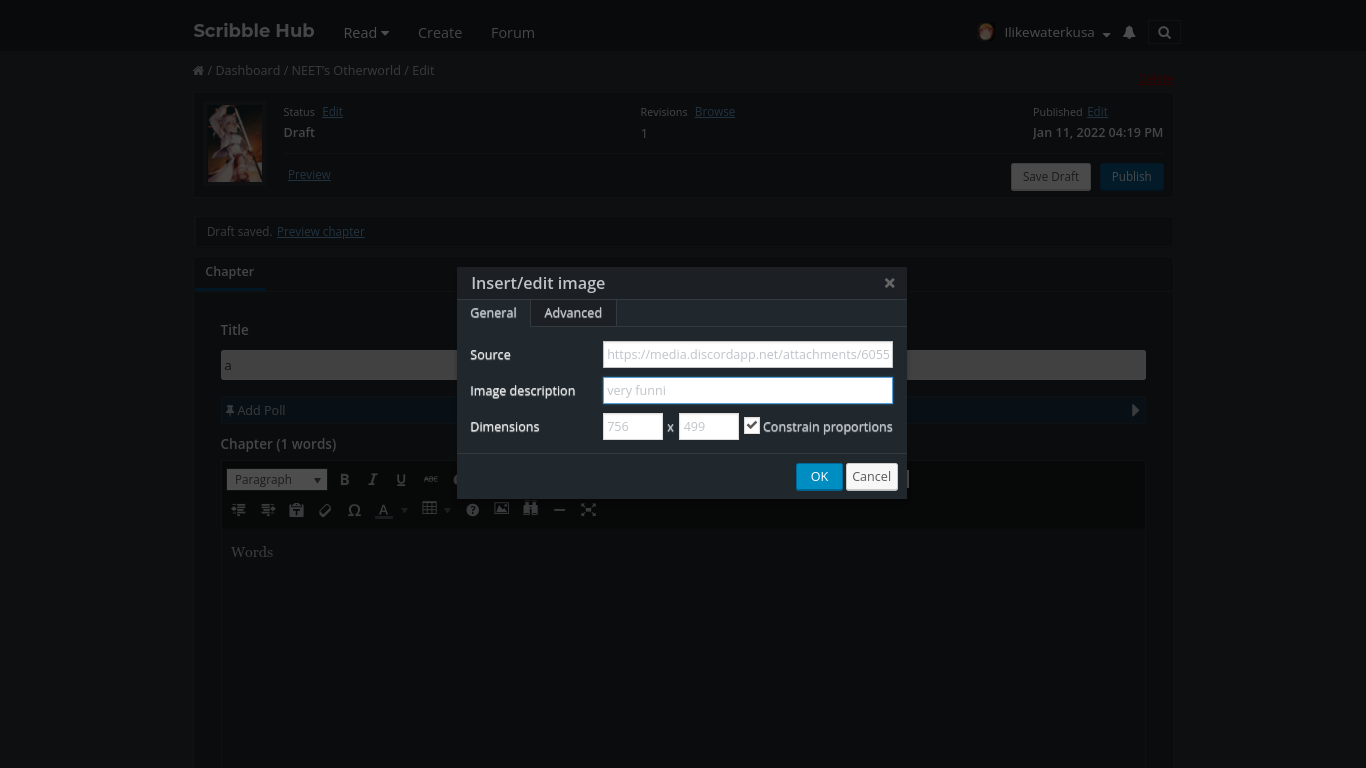The image size is (1366, 768).
Task: Toggle italic formatting in the editor
Action: pyautogui.click(x=372, y=479)
